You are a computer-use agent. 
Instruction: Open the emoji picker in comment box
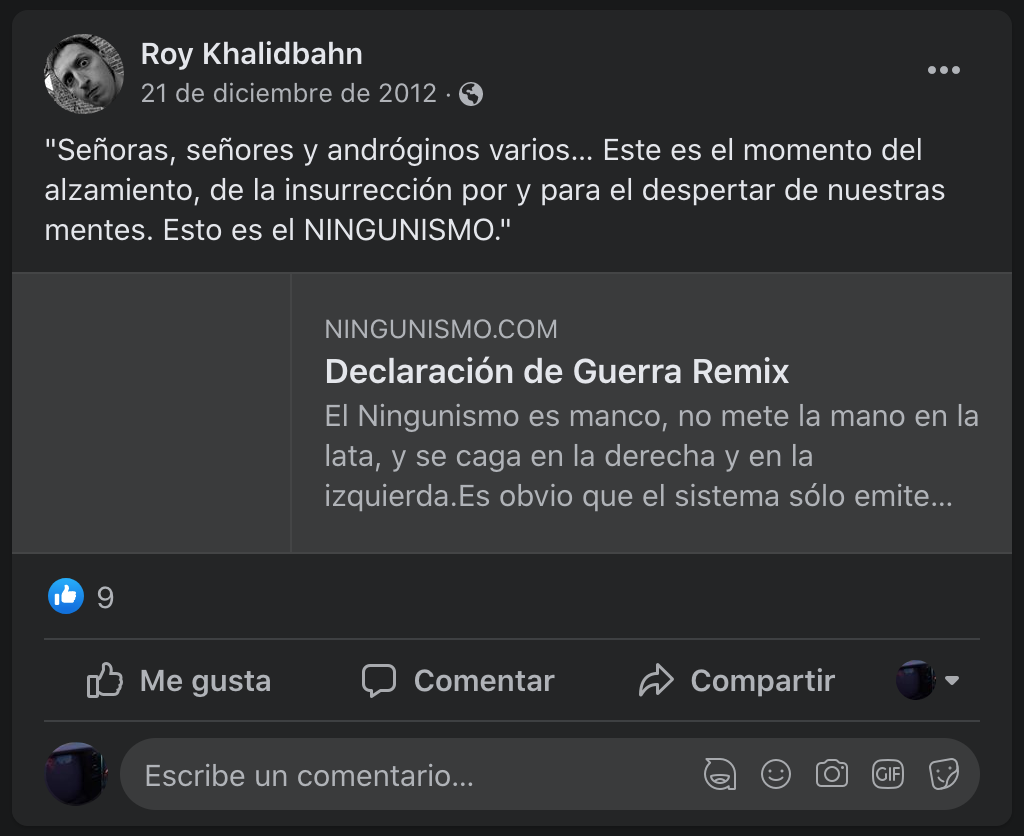[x=776, y=774]
